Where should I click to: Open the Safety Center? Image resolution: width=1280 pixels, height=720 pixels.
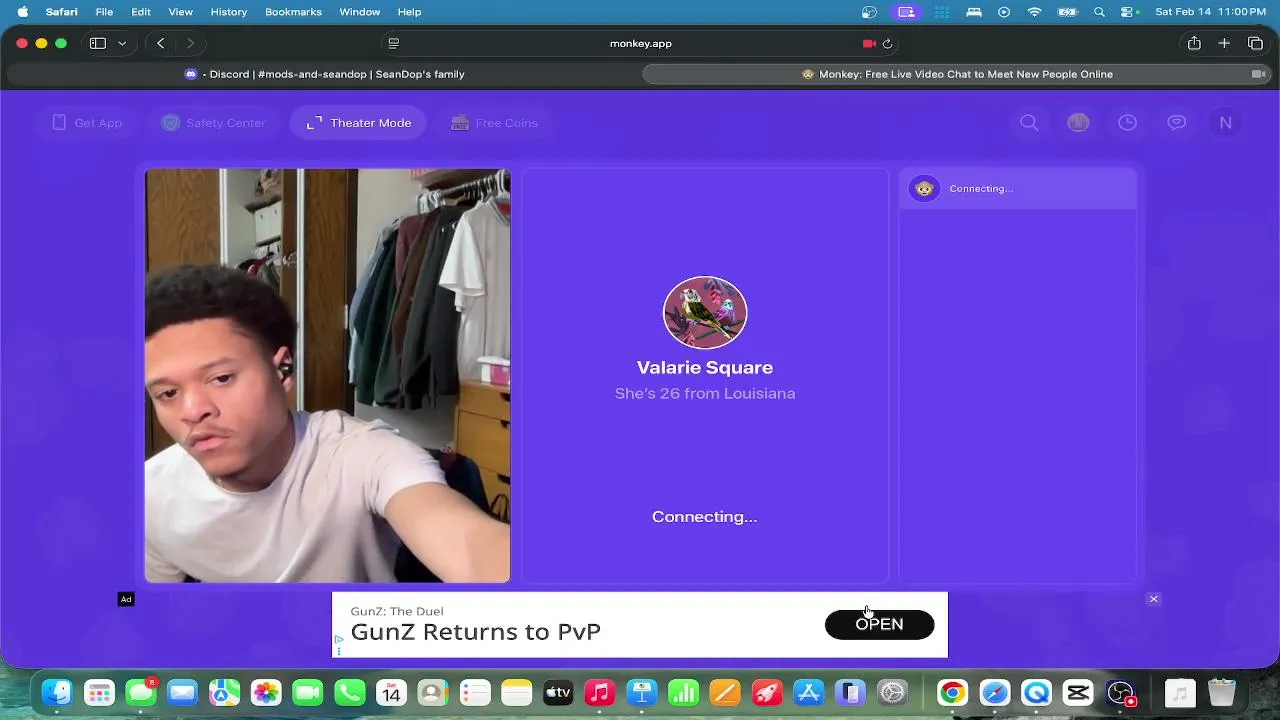click(x=214, y=123)
